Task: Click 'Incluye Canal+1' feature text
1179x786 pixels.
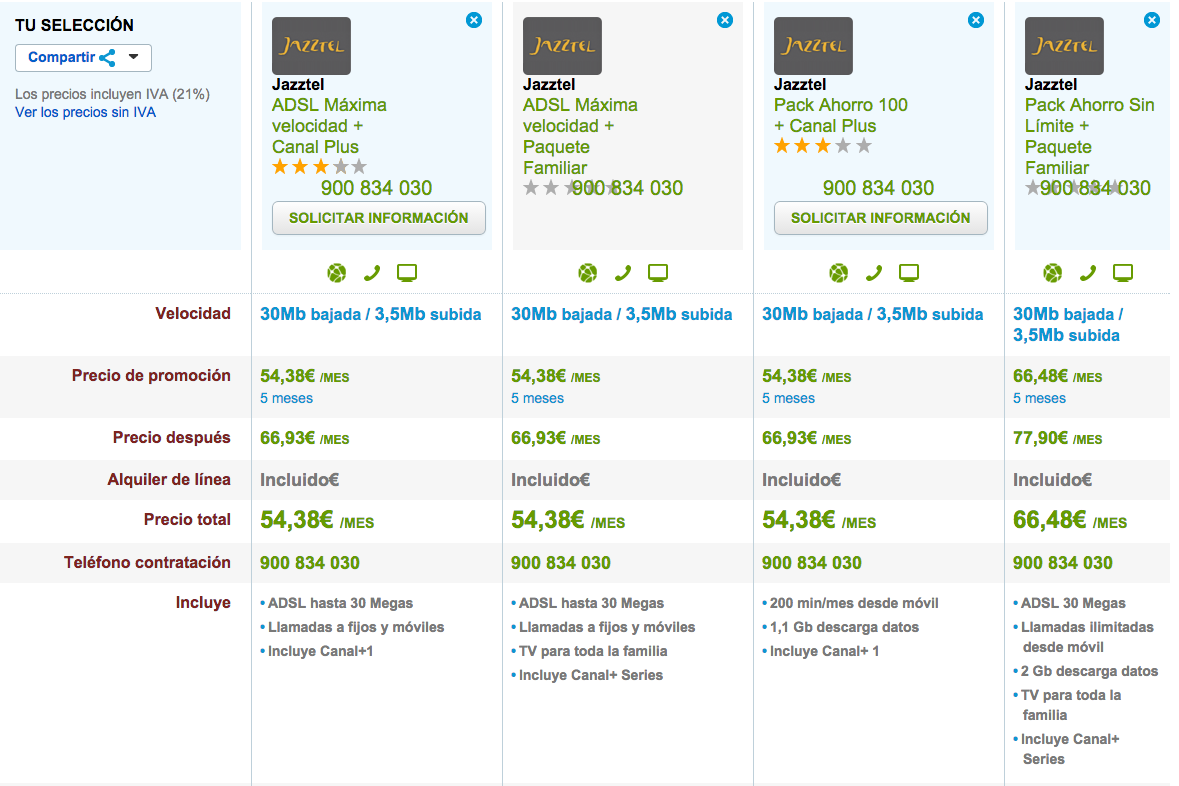Action: (320, 651)
